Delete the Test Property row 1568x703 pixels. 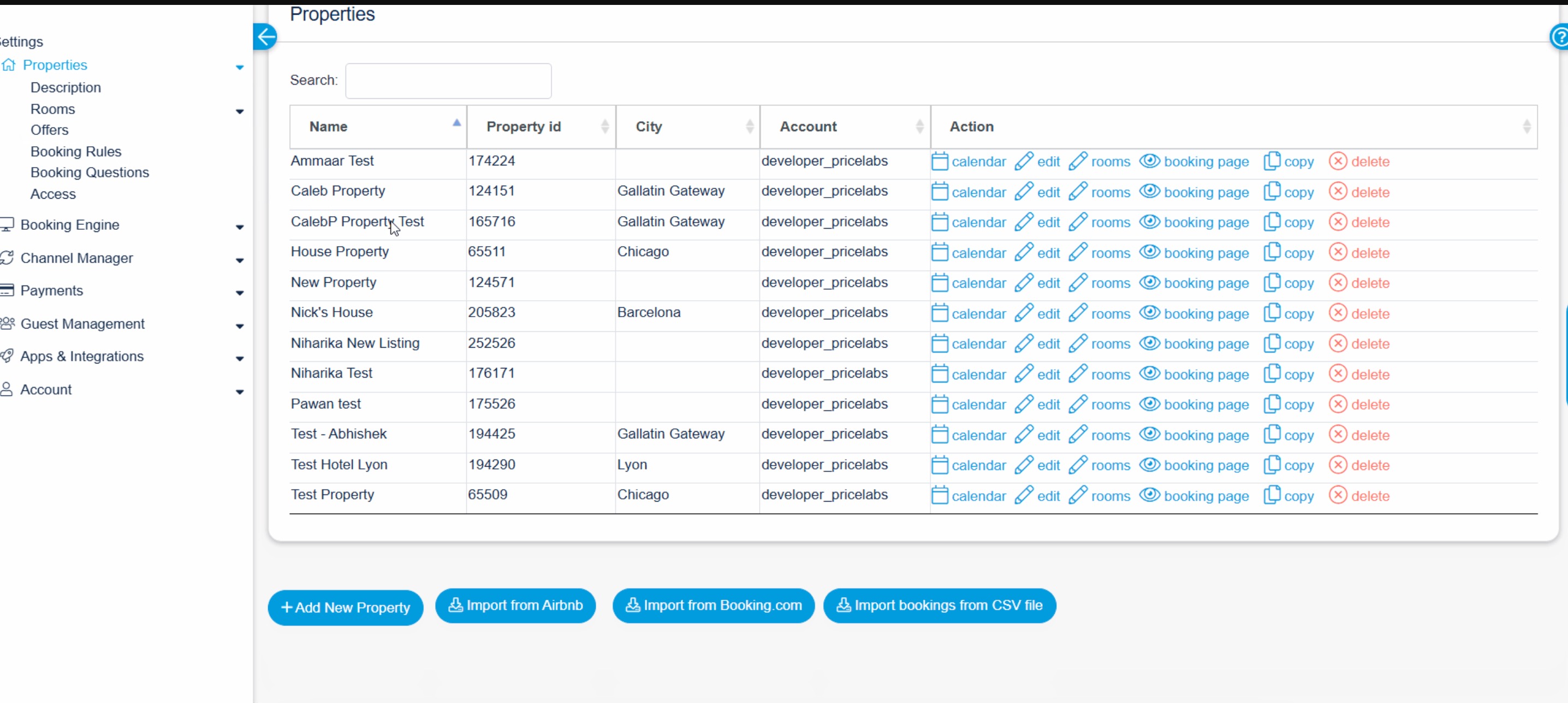pos(1359,496)
